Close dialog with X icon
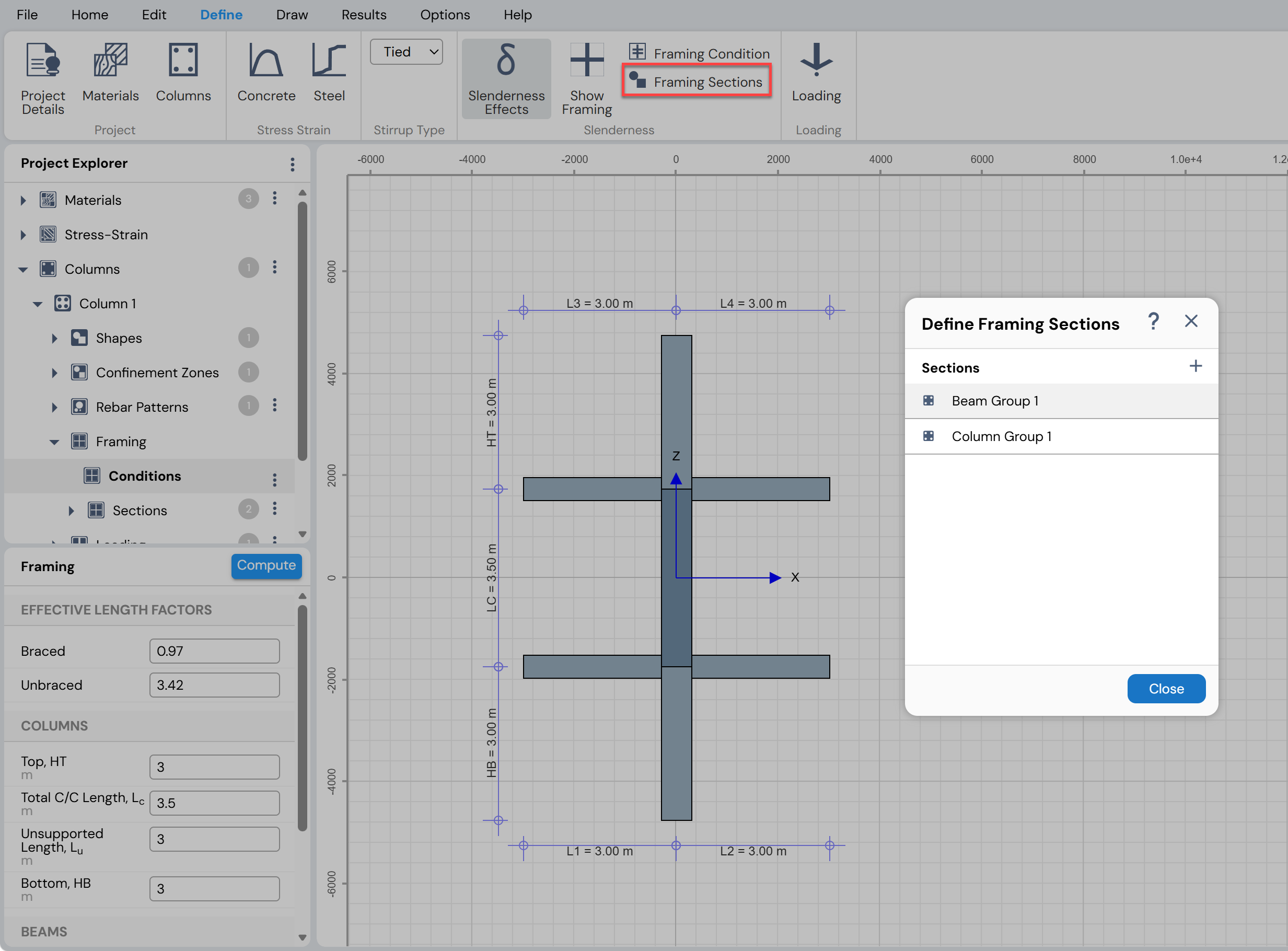 pyautogui.click(x=1191, y=321)
